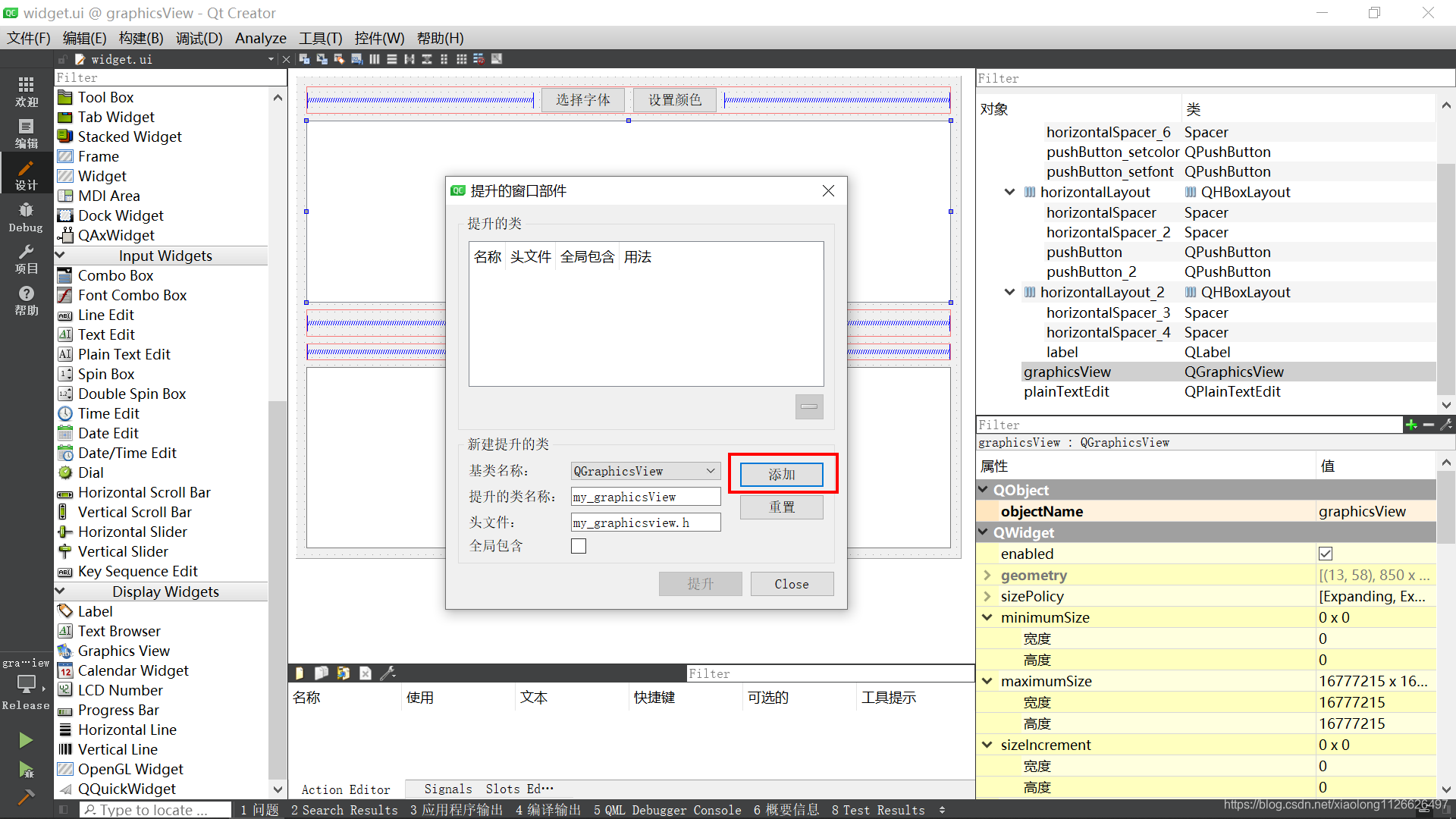Click Edit Signals/Slots toolbar icon
1456x819 pixels.
(x=322, y=59)
